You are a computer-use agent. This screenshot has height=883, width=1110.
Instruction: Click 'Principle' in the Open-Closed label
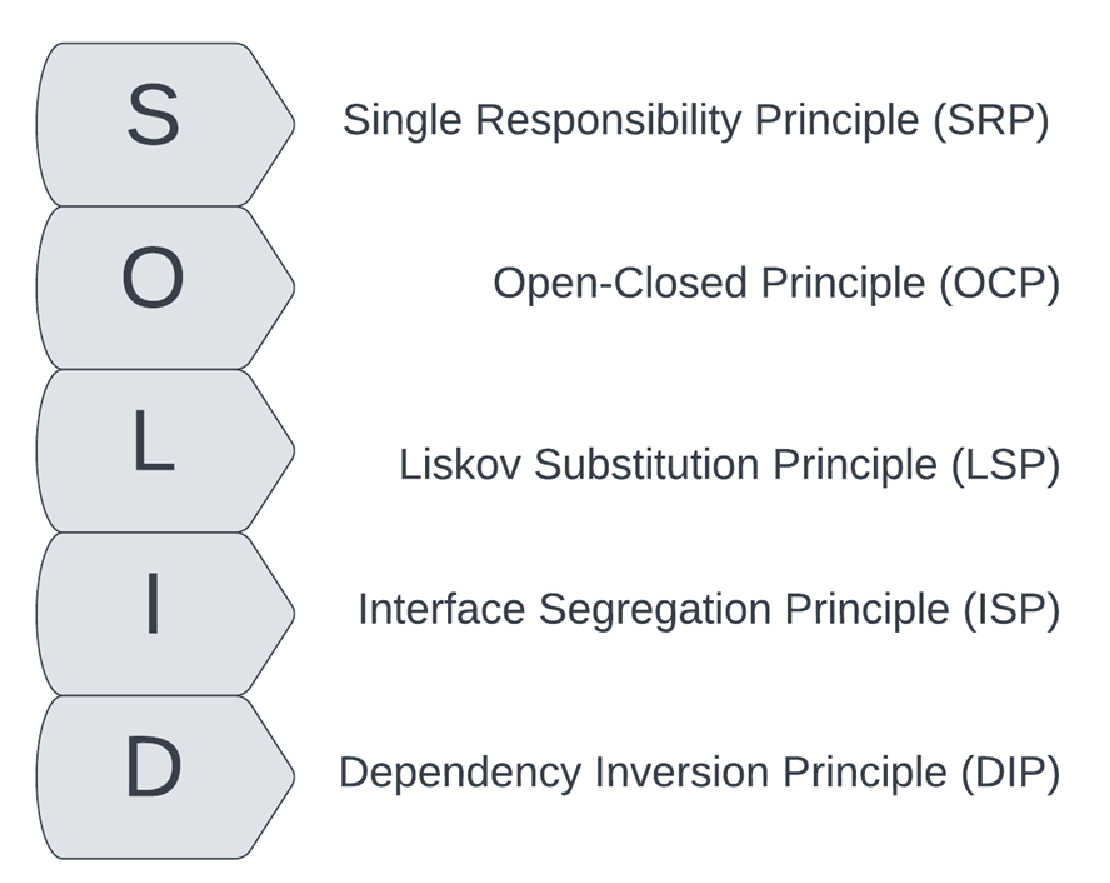click(x=843, y=285)
